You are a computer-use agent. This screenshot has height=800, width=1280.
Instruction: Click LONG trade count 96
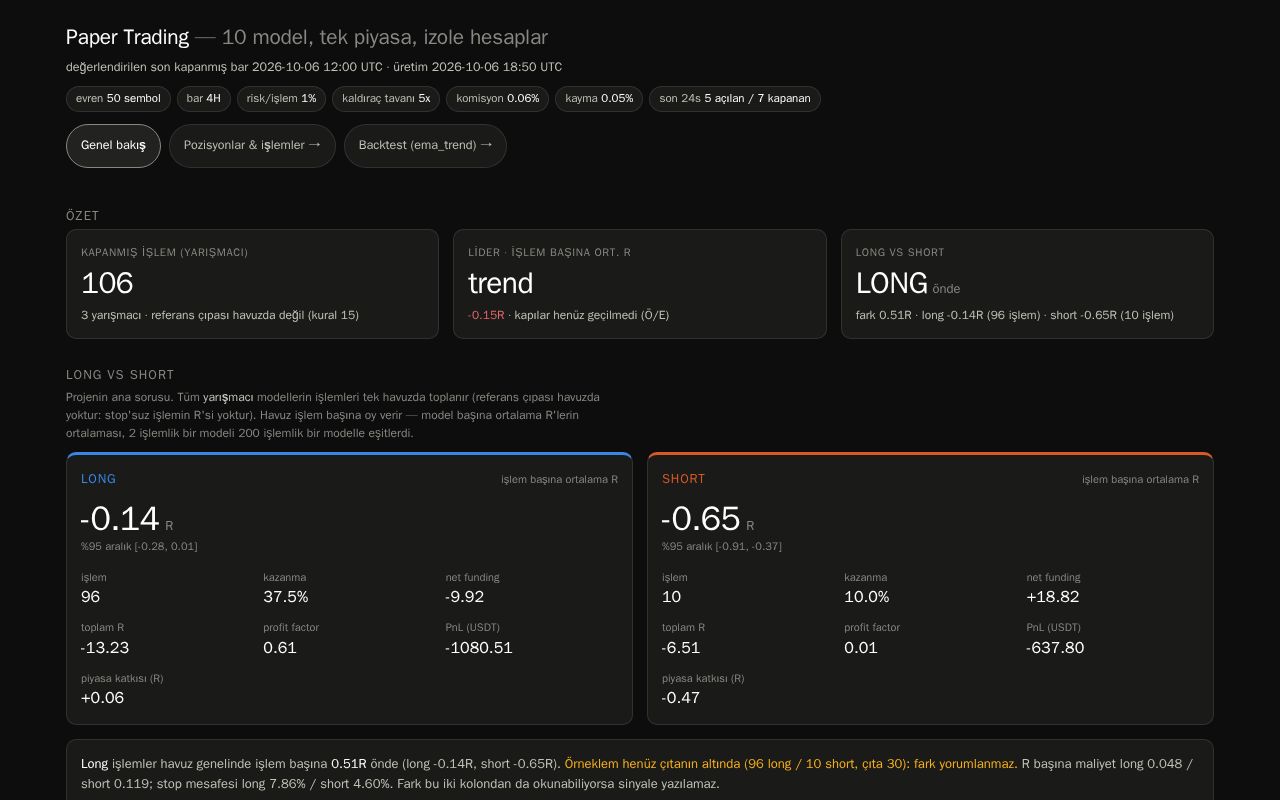[x=90, y=597]
